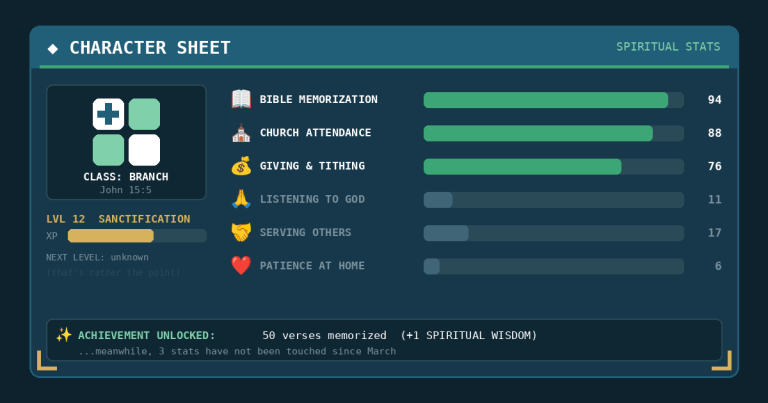This screenshot has height=403, width=768.
Task: Click the bottom-right white avatar tile
Action: coord(144,150)
